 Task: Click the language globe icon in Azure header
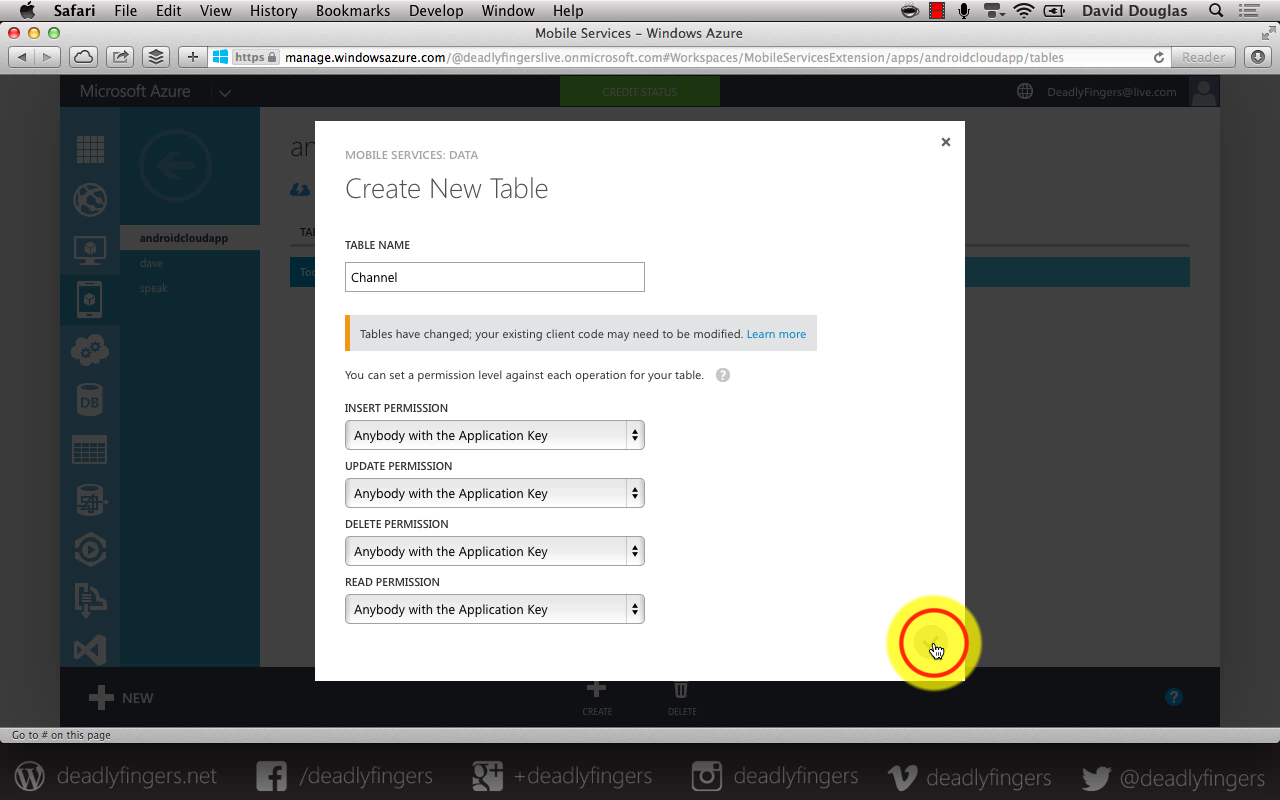point(1025,92)
